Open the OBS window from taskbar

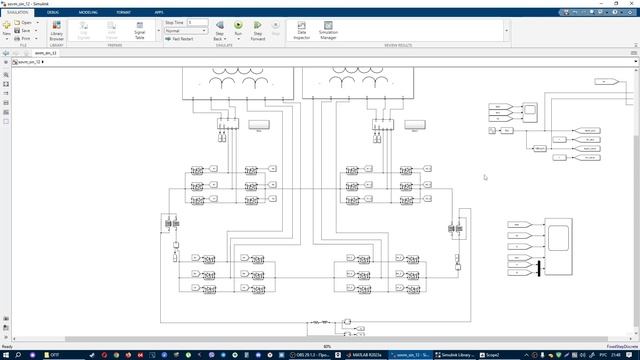click(x=309, y=355)
